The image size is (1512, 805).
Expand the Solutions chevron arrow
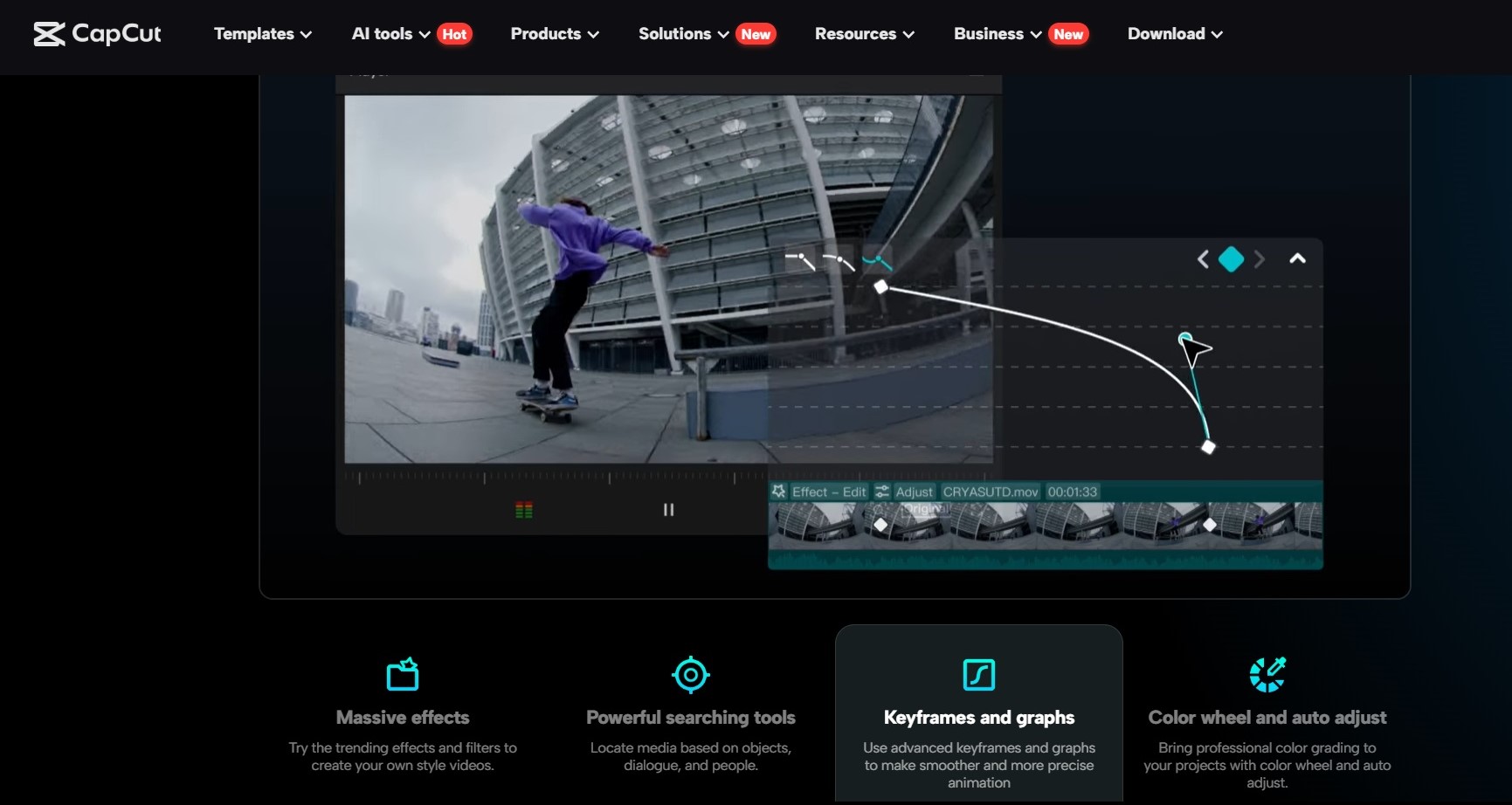723,35
